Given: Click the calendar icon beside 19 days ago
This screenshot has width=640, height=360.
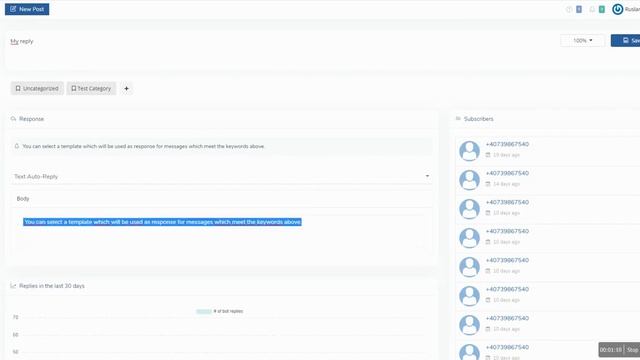Looking at the screenshot, I should [488, 155].
